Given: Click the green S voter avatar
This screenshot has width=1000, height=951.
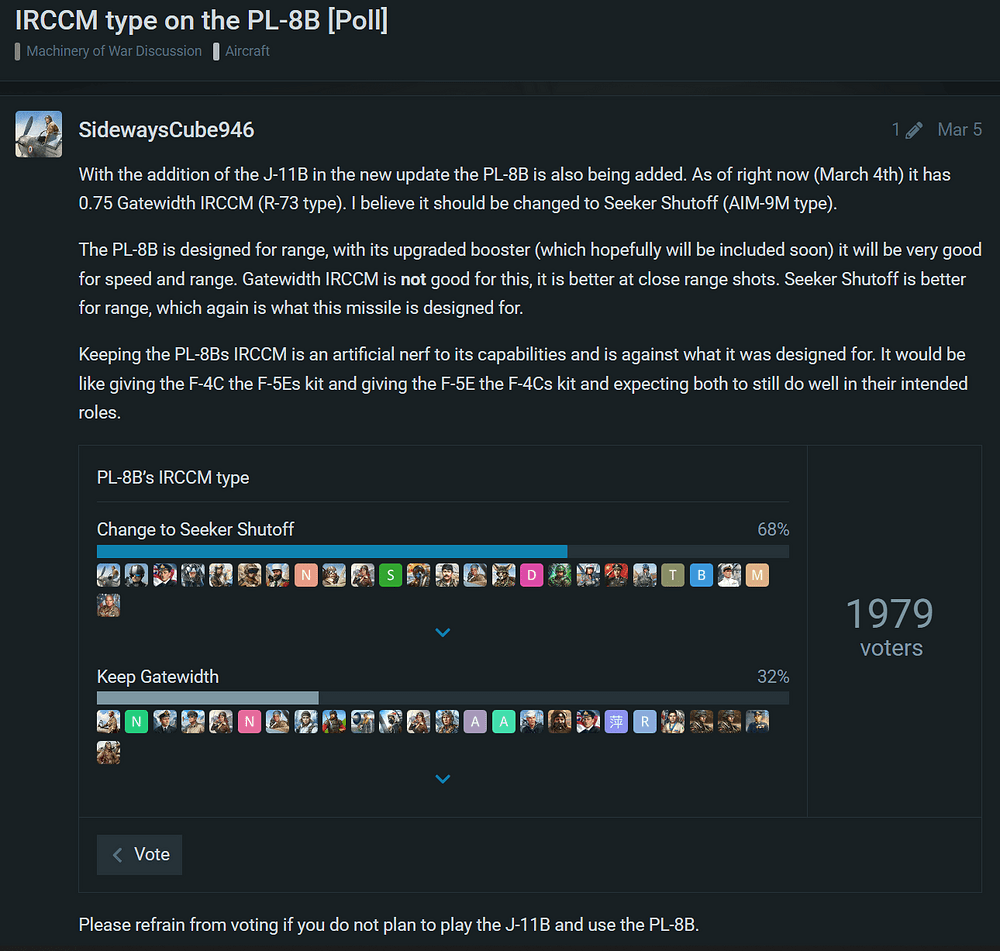Looking at the screenshot, I should coord(390,575).
